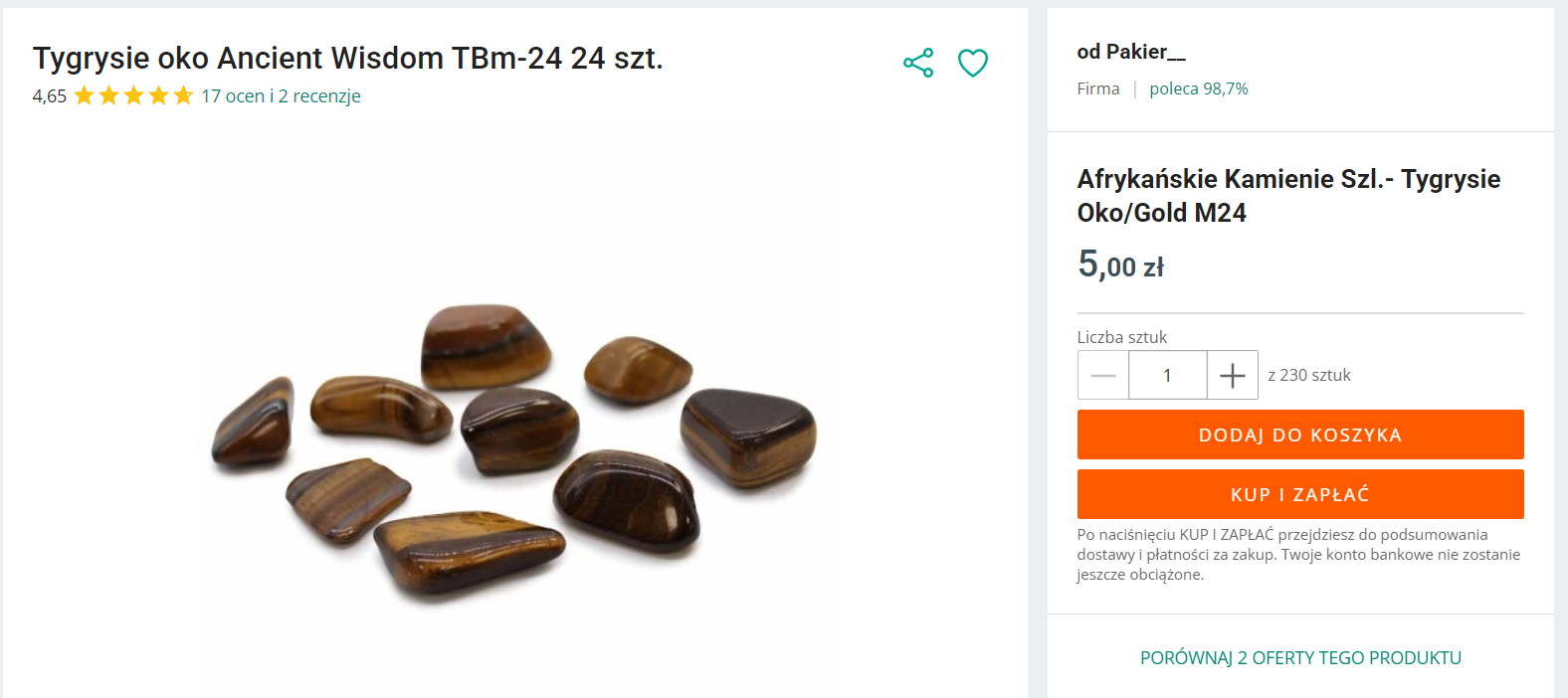Click product title "Tygrysie oko Ancient Wisdom"

pos(347,58)
